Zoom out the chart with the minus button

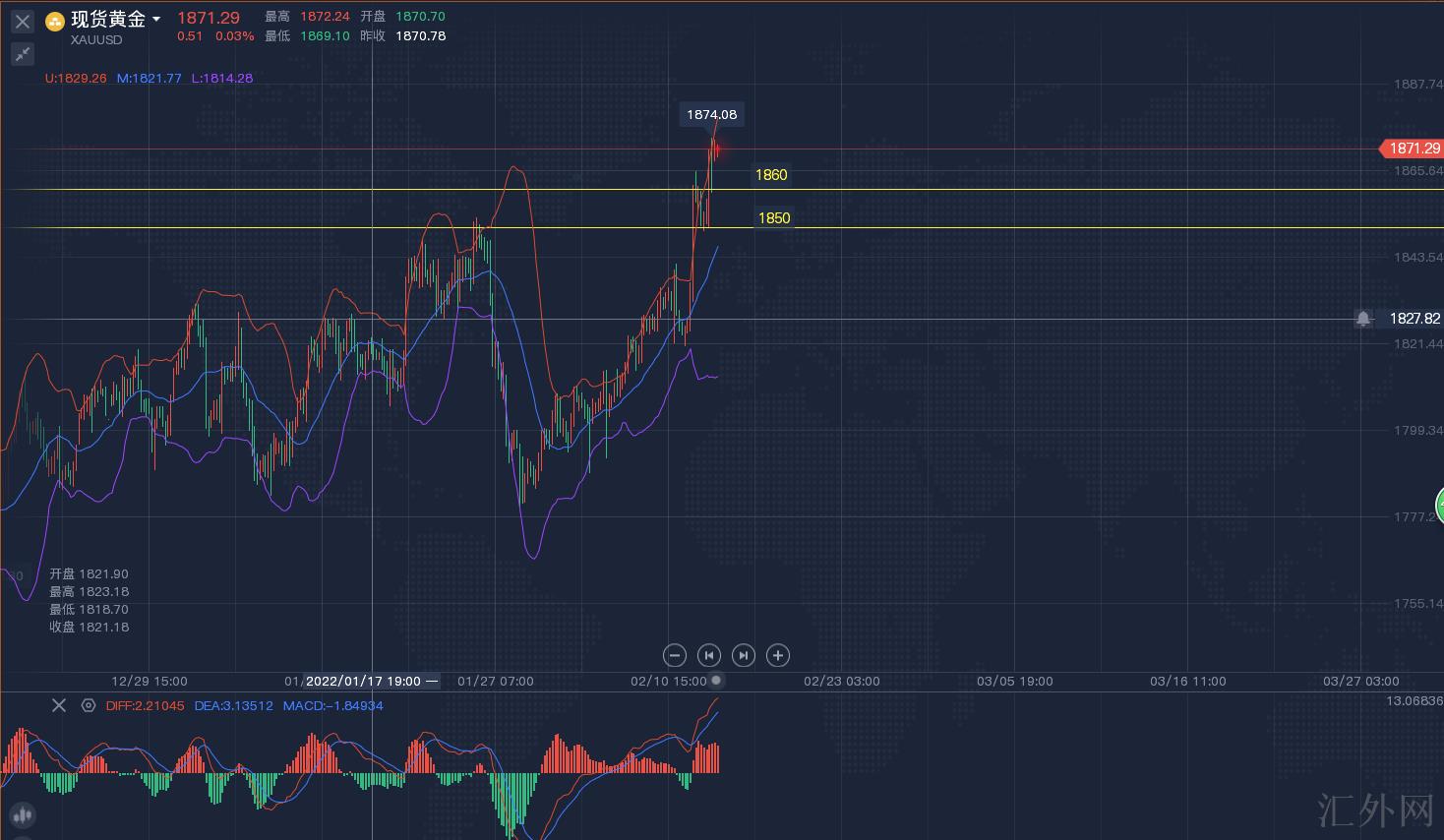click(675, 655)
